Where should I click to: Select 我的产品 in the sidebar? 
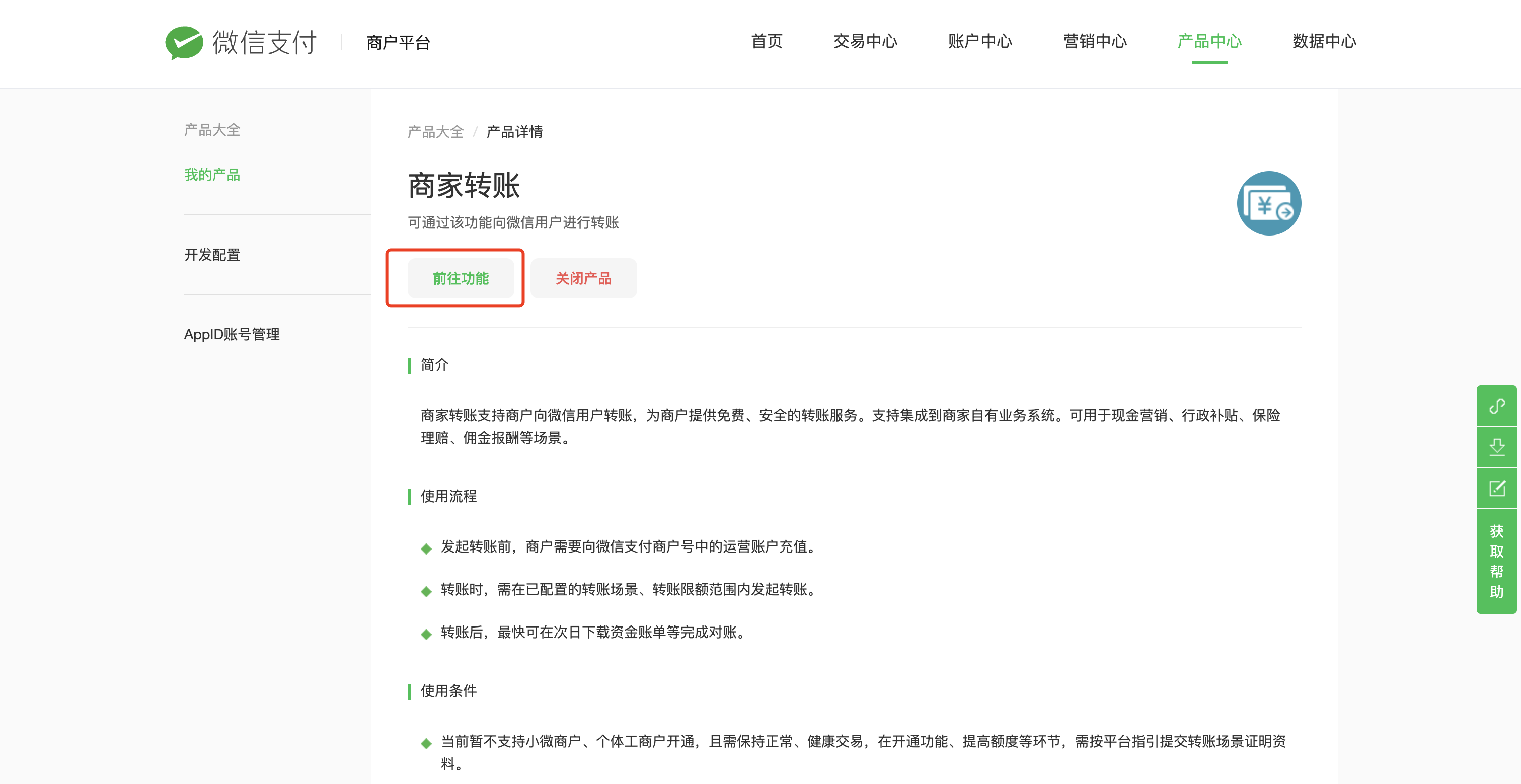click(x=212, y=175)
